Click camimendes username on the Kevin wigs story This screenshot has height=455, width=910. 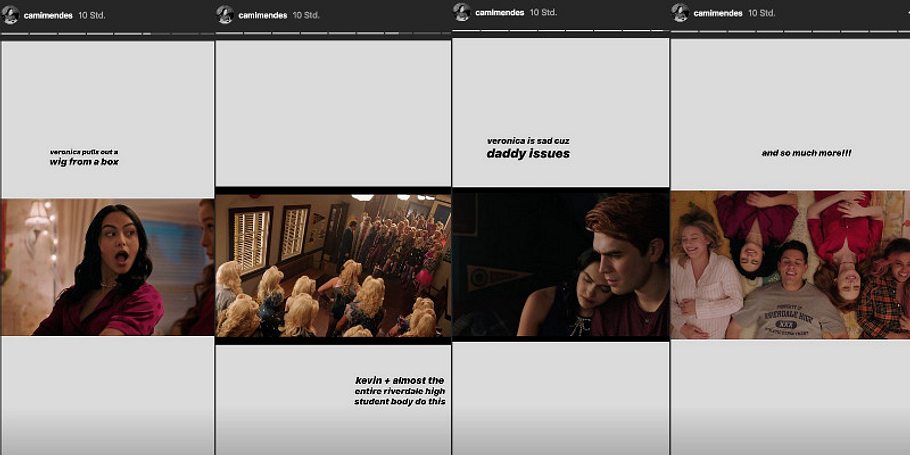263,14
